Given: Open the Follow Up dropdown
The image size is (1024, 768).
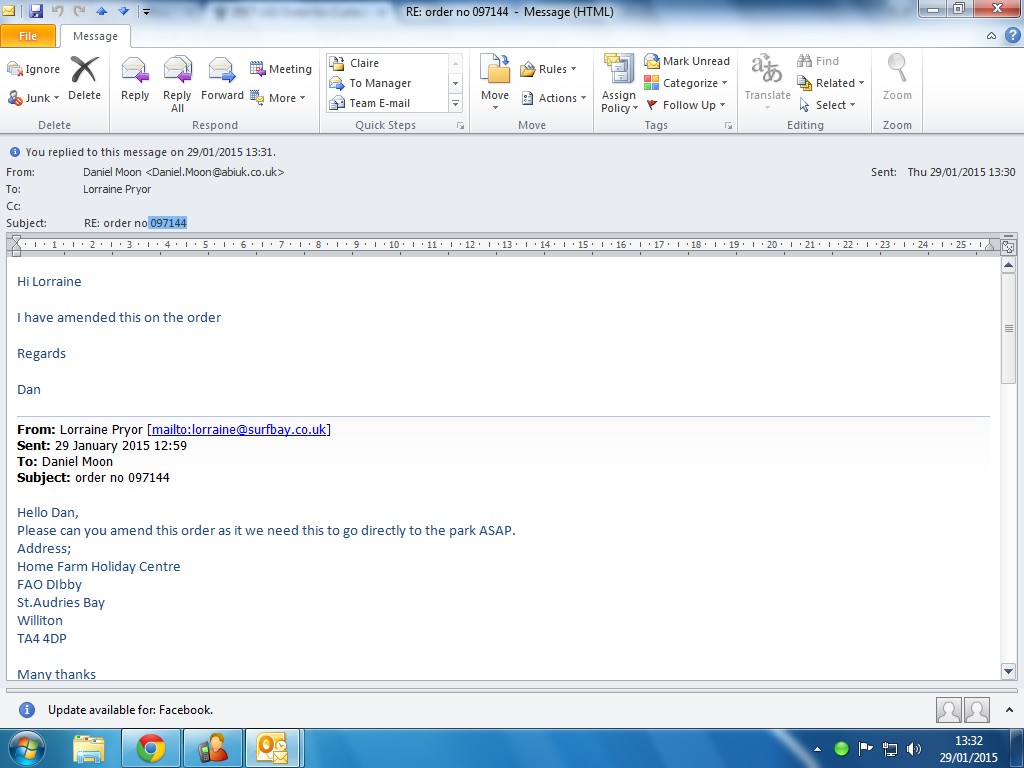Looking at the screenshot, I should 686,105.
